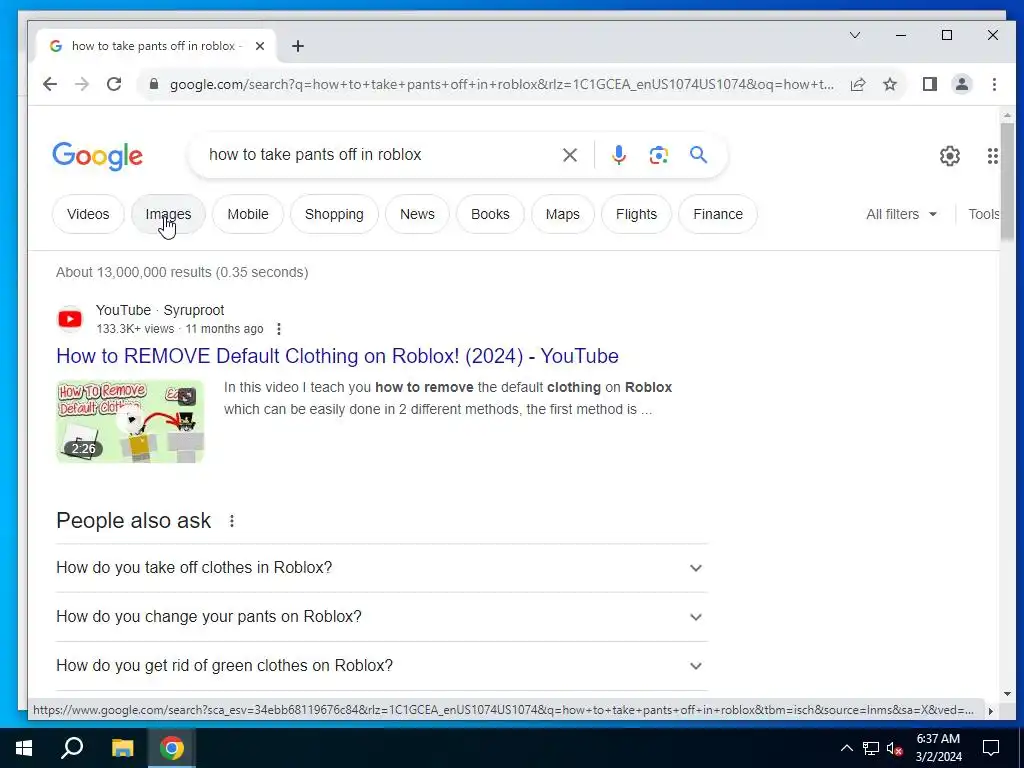The height and width of the screenshot is (768, 1024).
Task: Show hidden system tray icons
Action: 846,748
